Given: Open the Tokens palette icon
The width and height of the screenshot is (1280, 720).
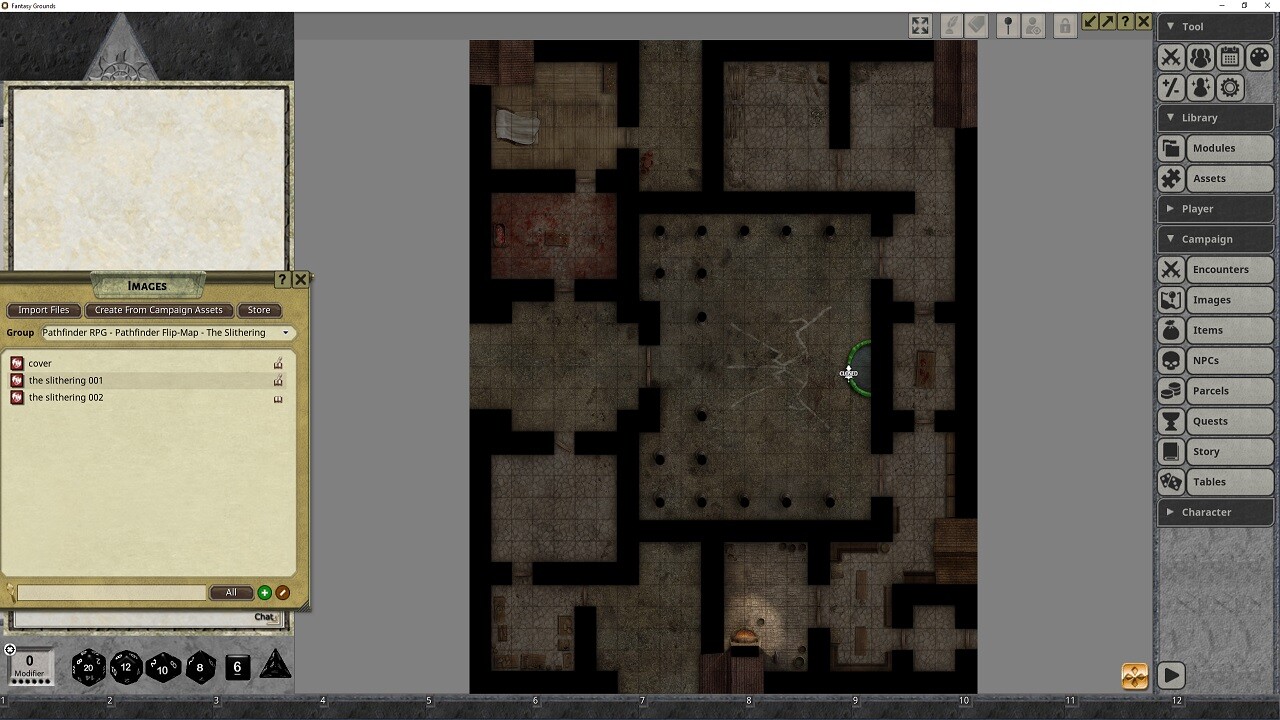Looking at the screenshot, I should coord(1258,57).
